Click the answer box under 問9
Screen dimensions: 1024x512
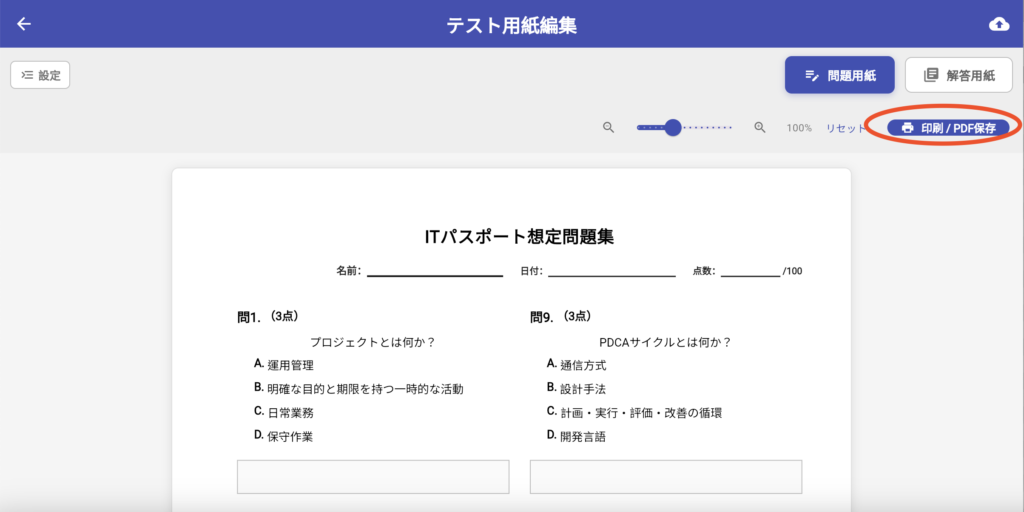666,477
